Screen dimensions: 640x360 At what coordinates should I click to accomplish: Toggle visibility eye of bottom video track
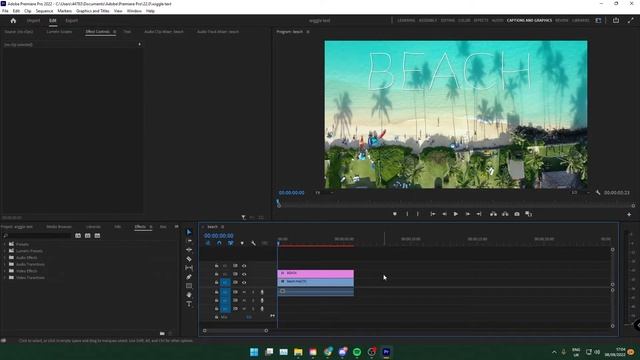244,282
